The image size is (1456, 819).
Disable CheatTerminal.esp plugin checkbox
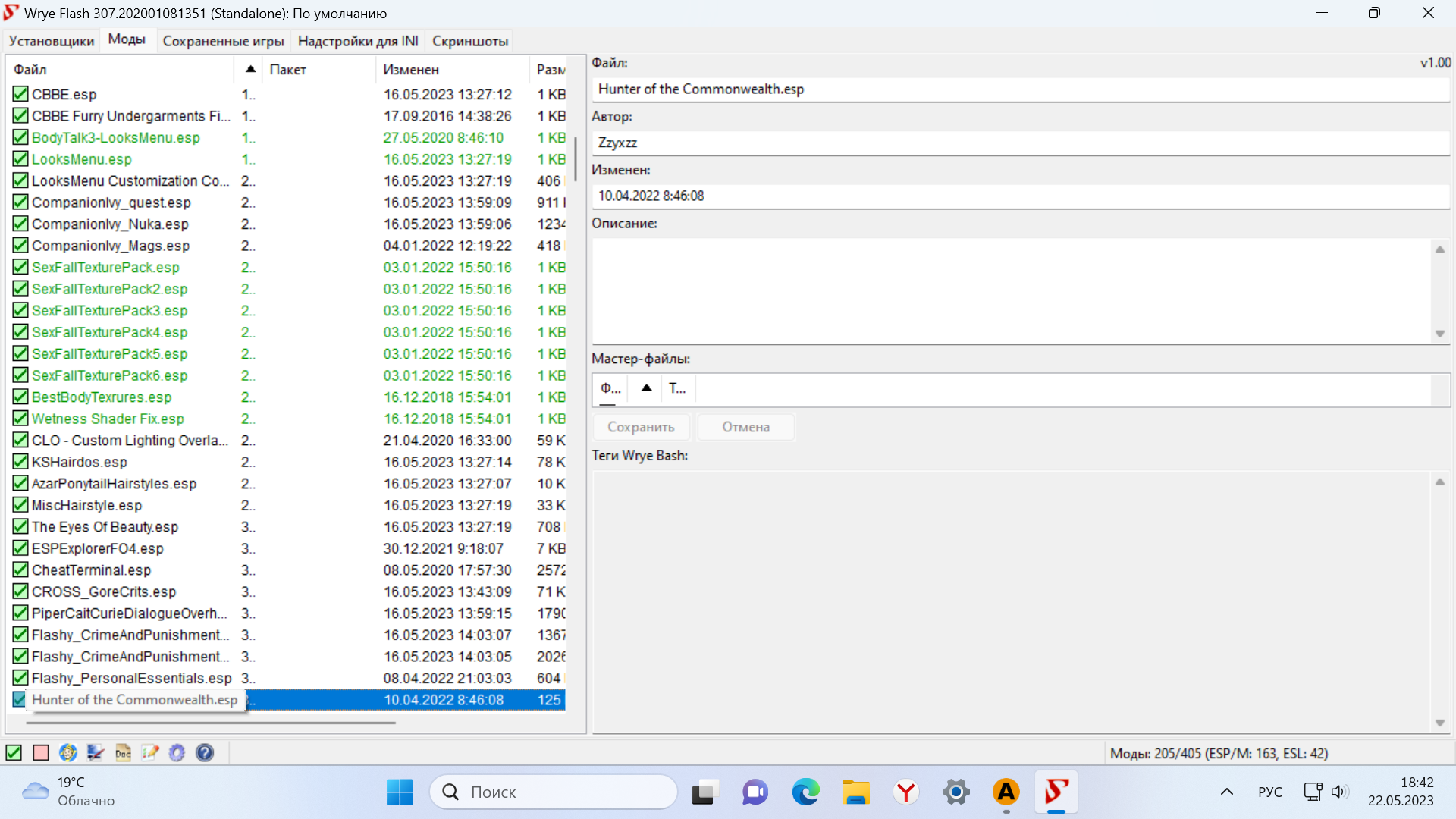click(x=20, y=570)
